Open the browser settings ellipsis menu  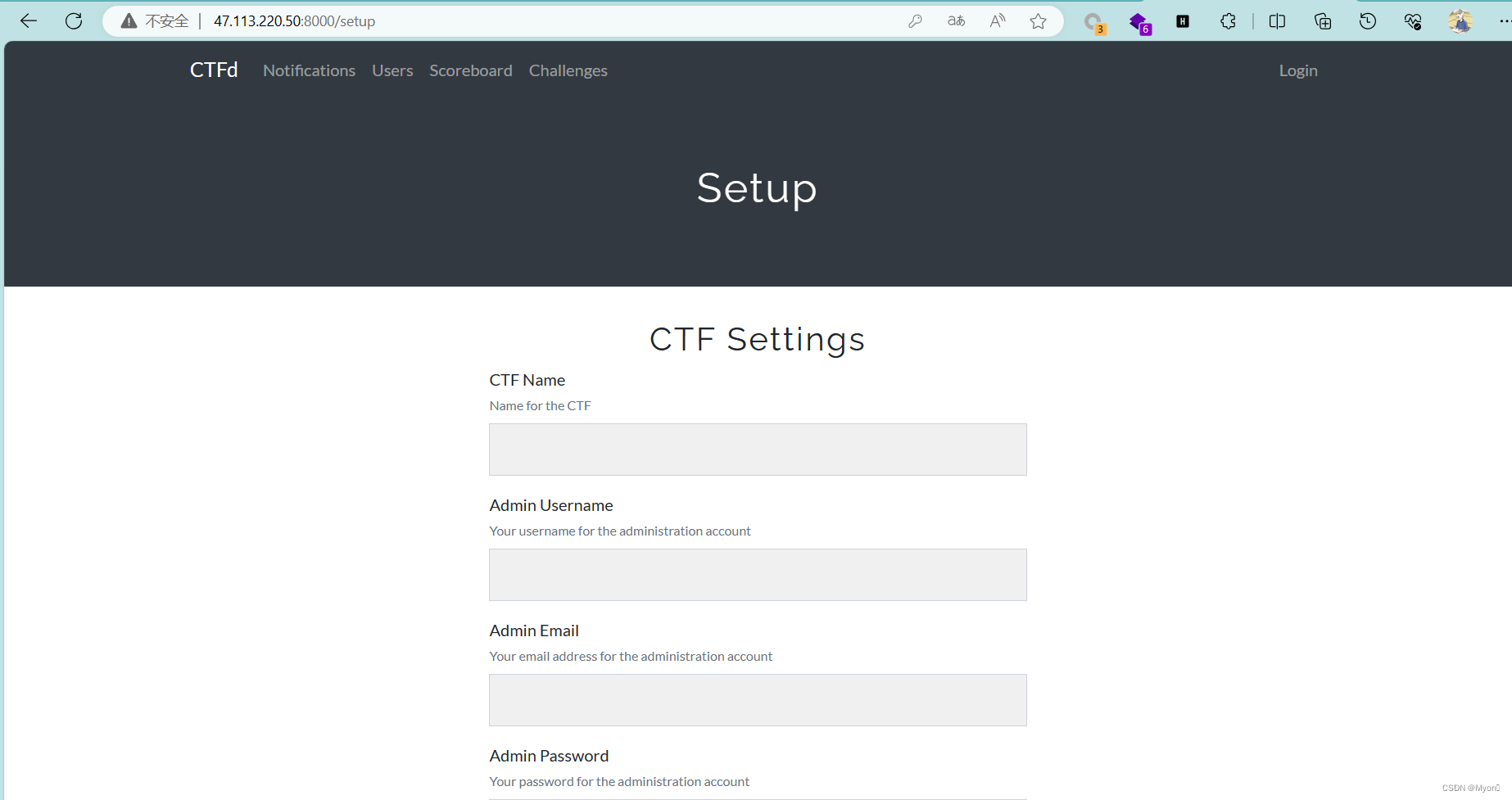(x=1505, y=21)
